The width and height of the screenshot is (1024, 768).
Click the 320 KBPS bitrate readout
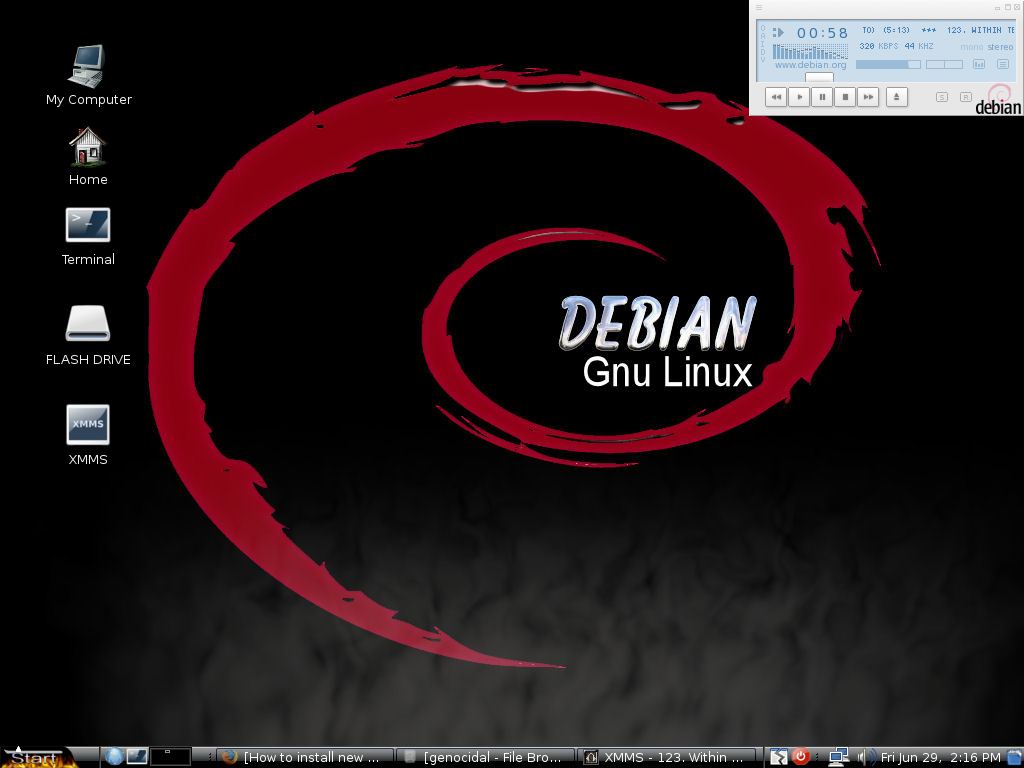tap(878, 46)
